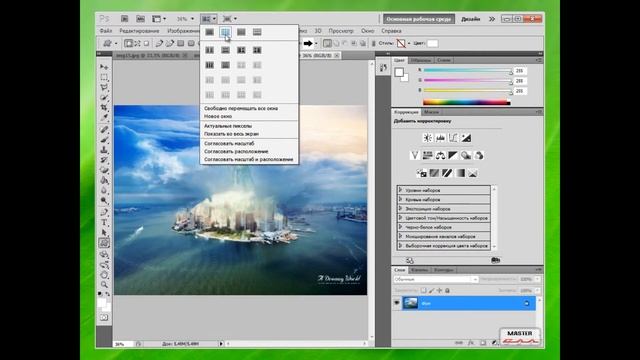Open the Обычные blend mode dropdown
This screenshot has width=640, height=360.
(x=436, y=279)
